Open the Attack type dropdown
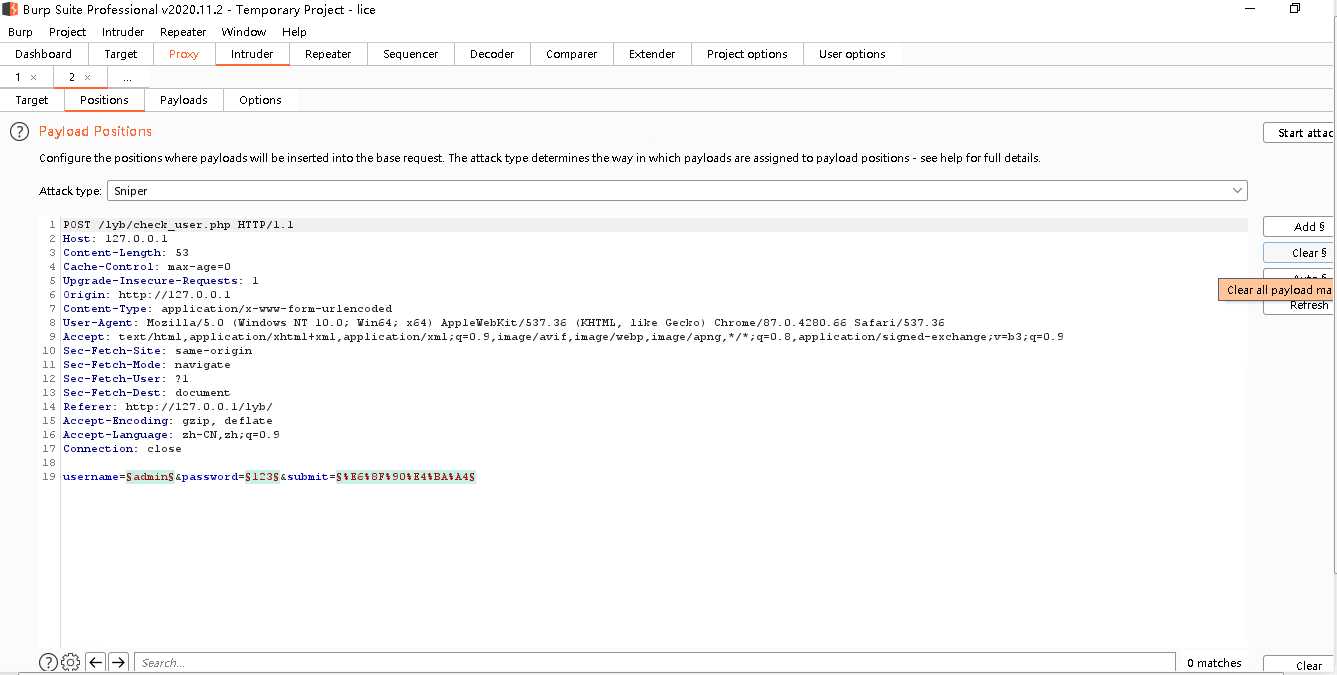The width and height of the screenshot is (1337, 675). [x=677, y=191]
